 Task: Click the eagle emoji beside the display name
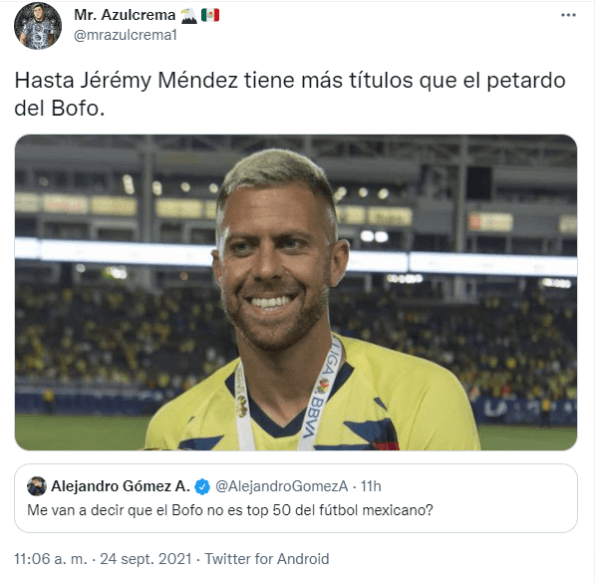click(189, 16)
